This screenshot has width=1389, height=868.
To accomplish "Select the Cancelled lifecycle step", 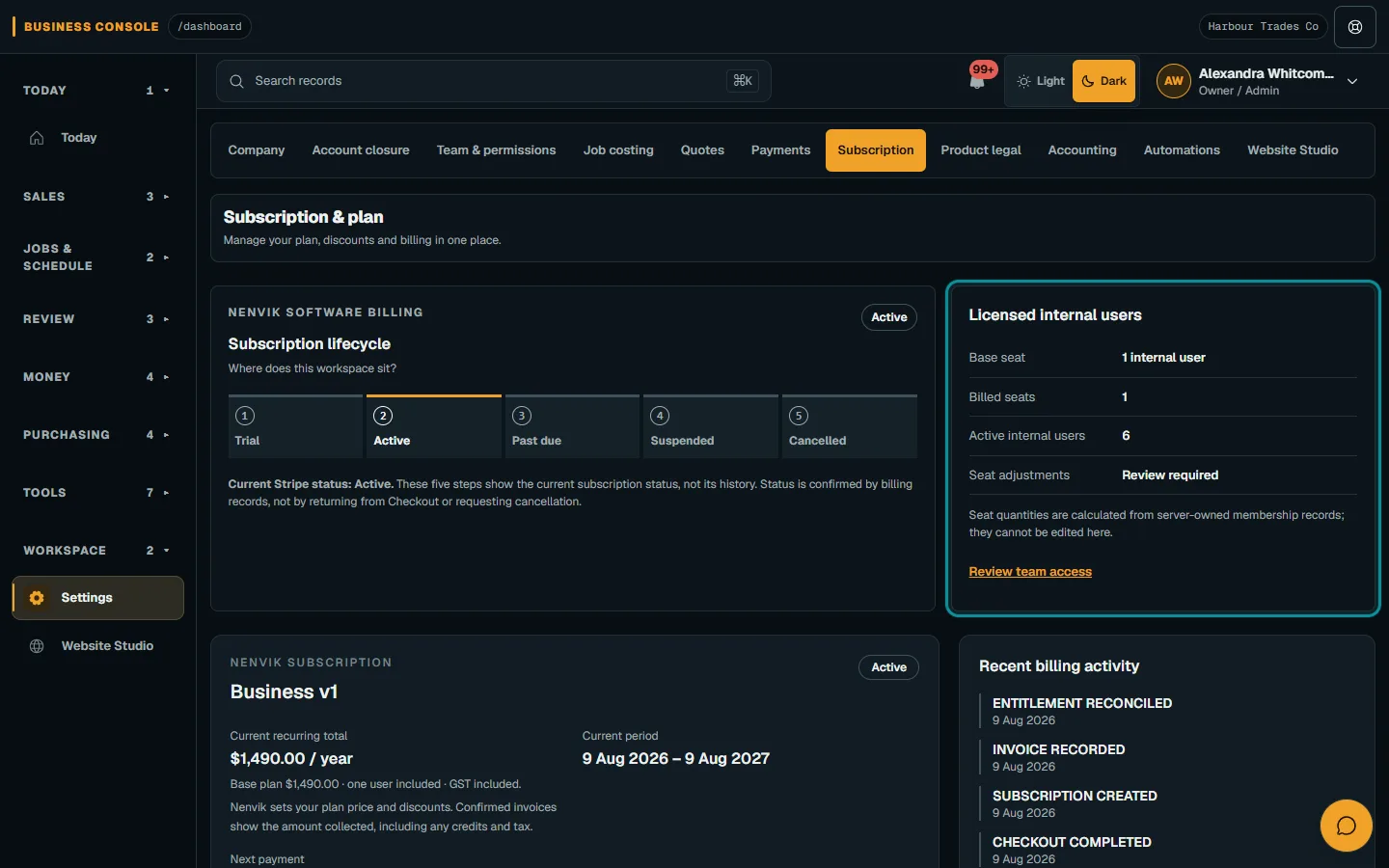I will [850, 426].
